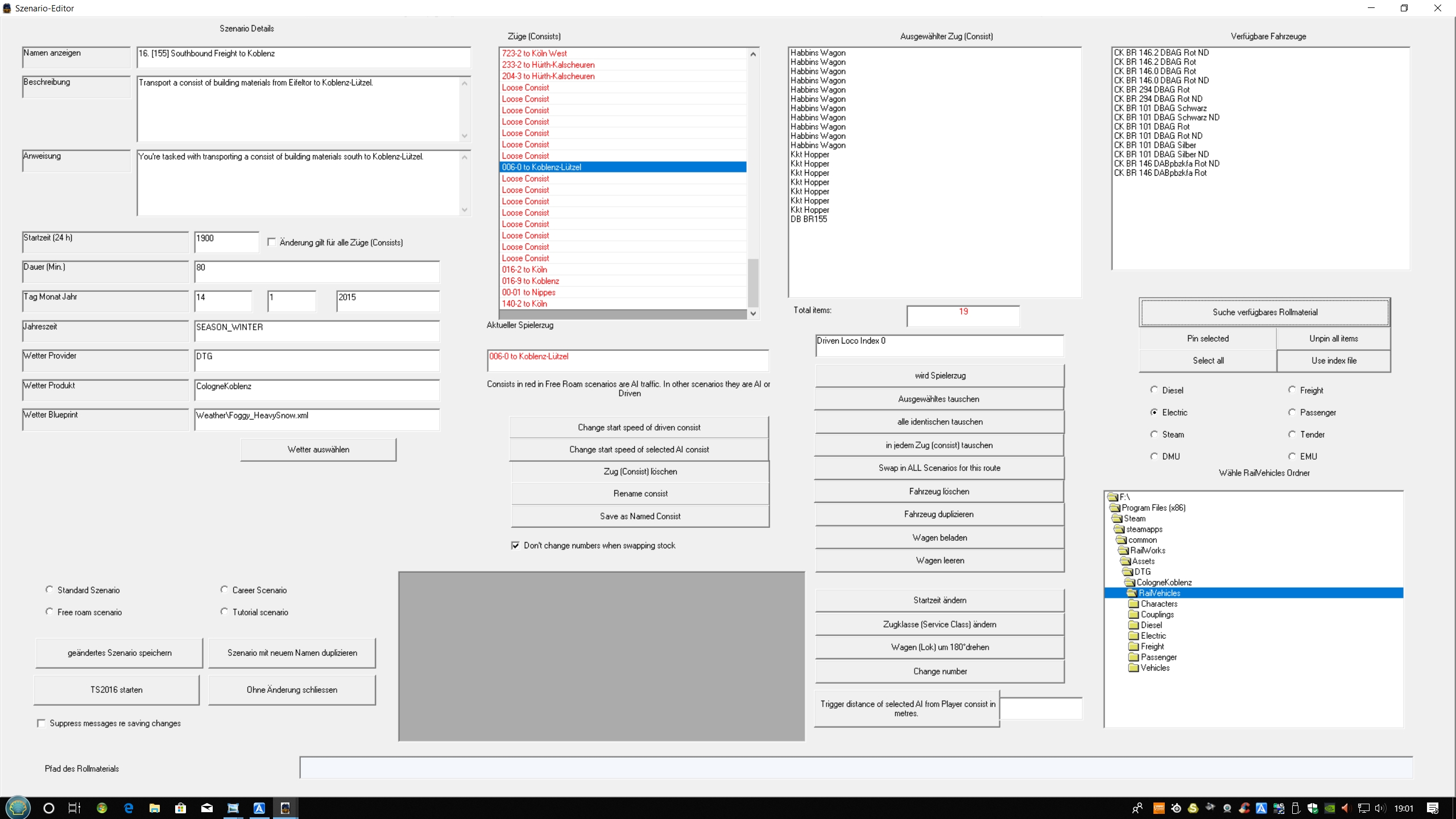Select the Standard Szenario radio button
Screen dimensions: 1456x819
(49, 590)
